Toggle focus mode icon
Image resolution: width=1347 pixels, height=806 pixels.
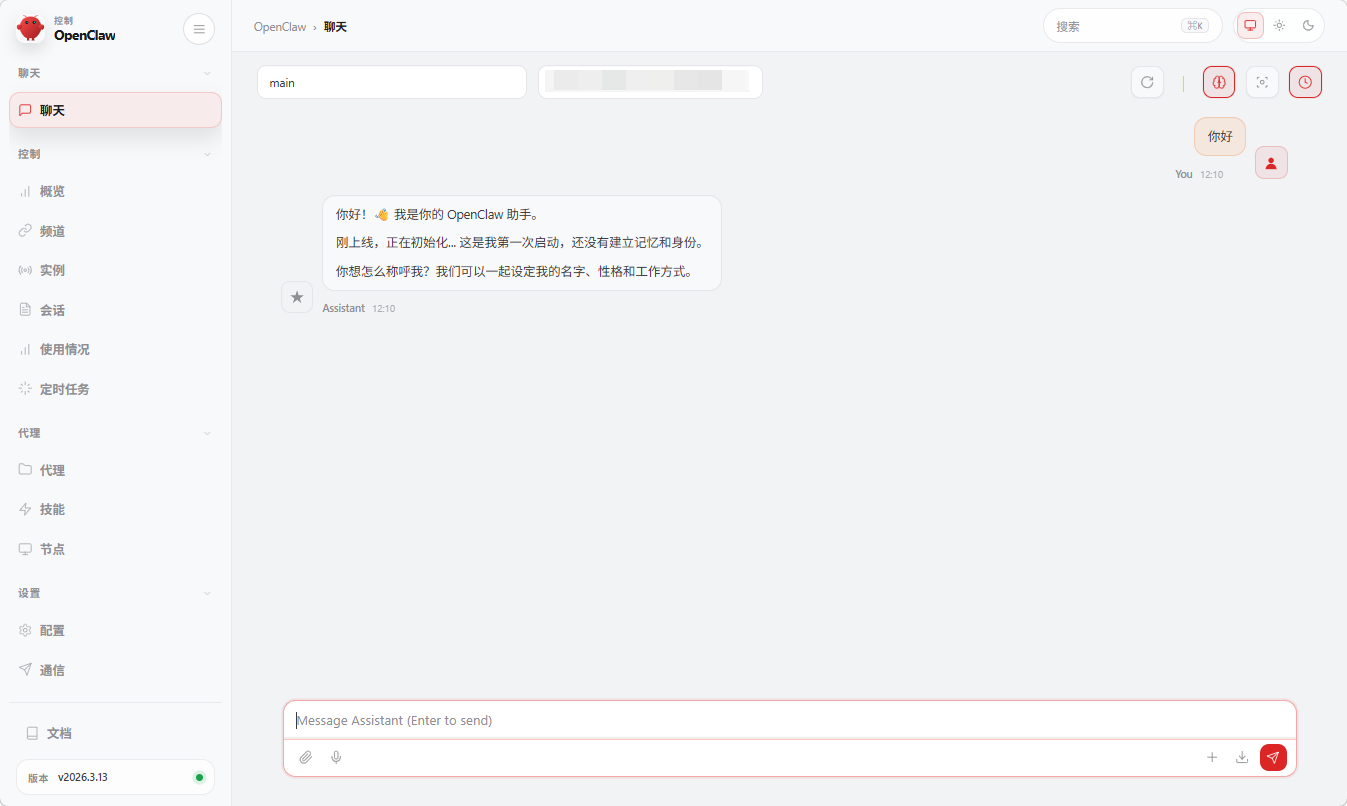1262,82
